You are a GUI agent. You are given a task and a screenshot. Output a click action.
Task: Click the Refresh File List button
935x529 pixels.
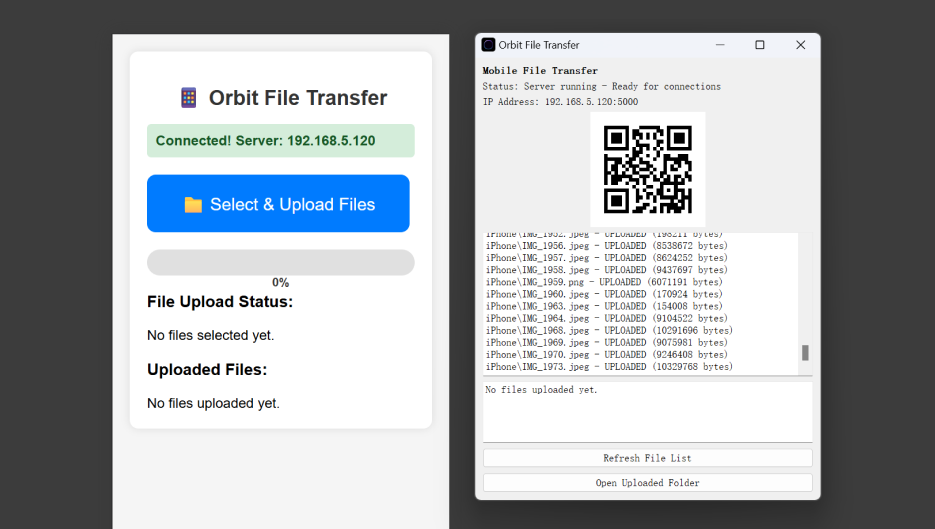[x=648, y=458]
